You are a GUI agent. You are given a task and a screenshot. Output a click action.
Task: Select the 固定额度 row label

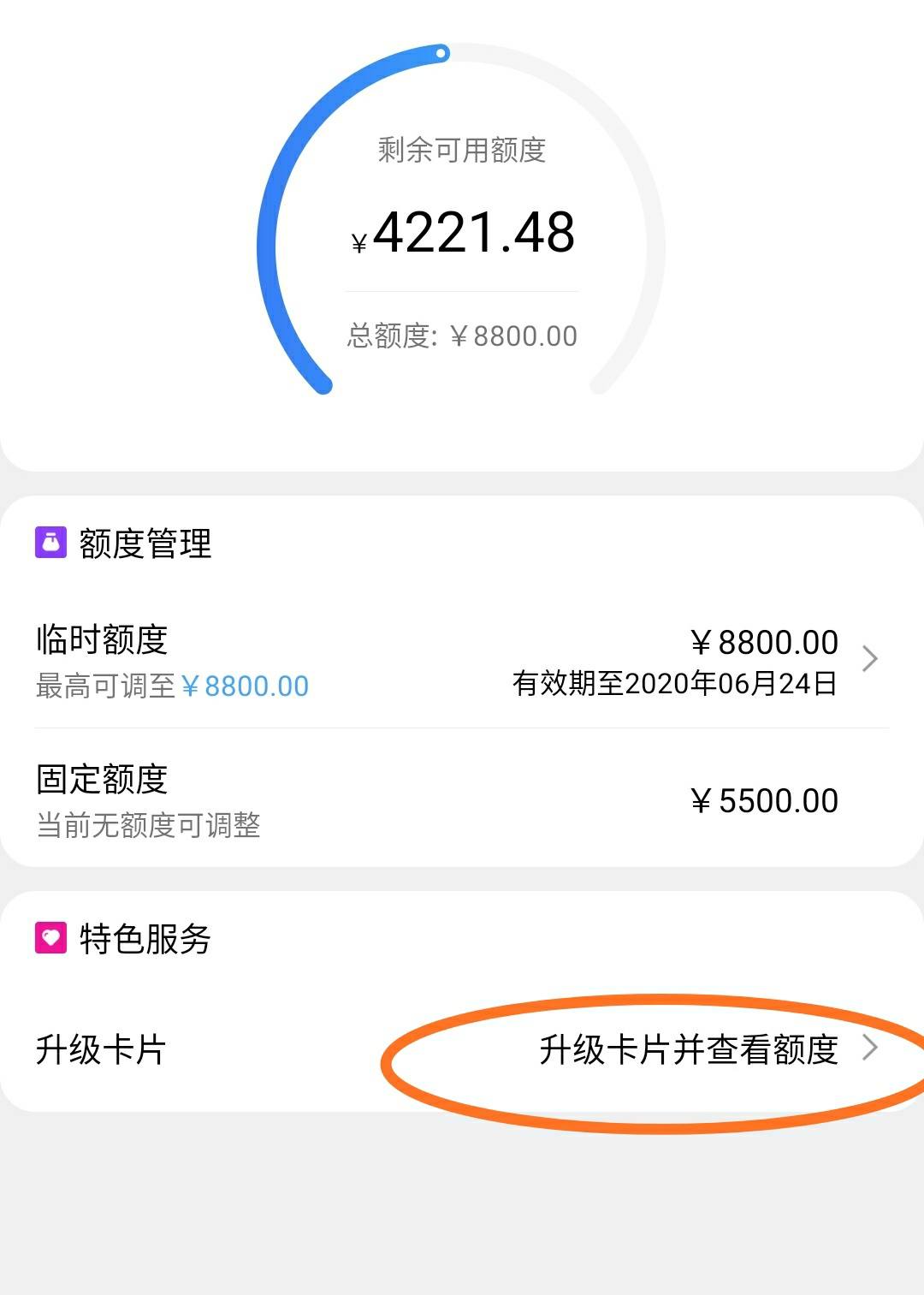pos(102,778)
